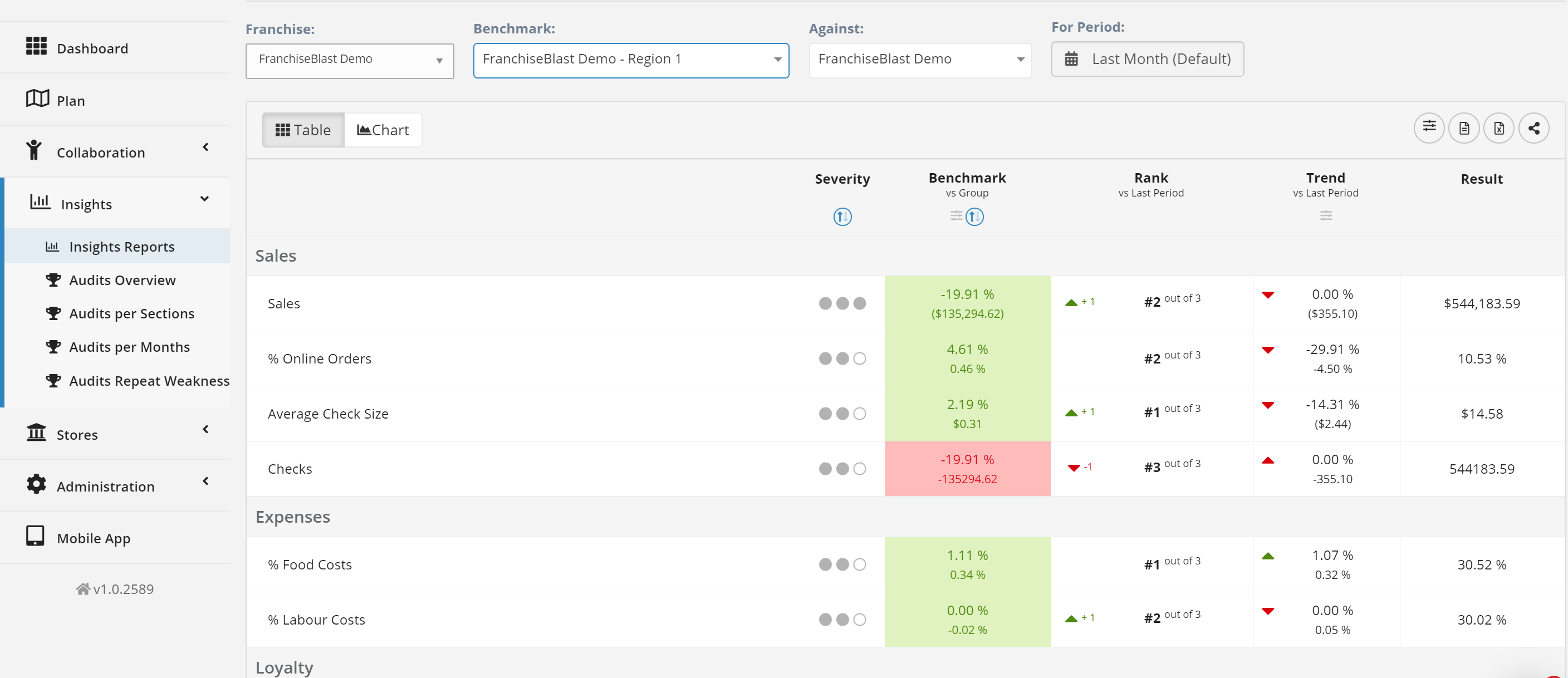
Task: Click the Last Month (Default) period button
Action: 1147,59
